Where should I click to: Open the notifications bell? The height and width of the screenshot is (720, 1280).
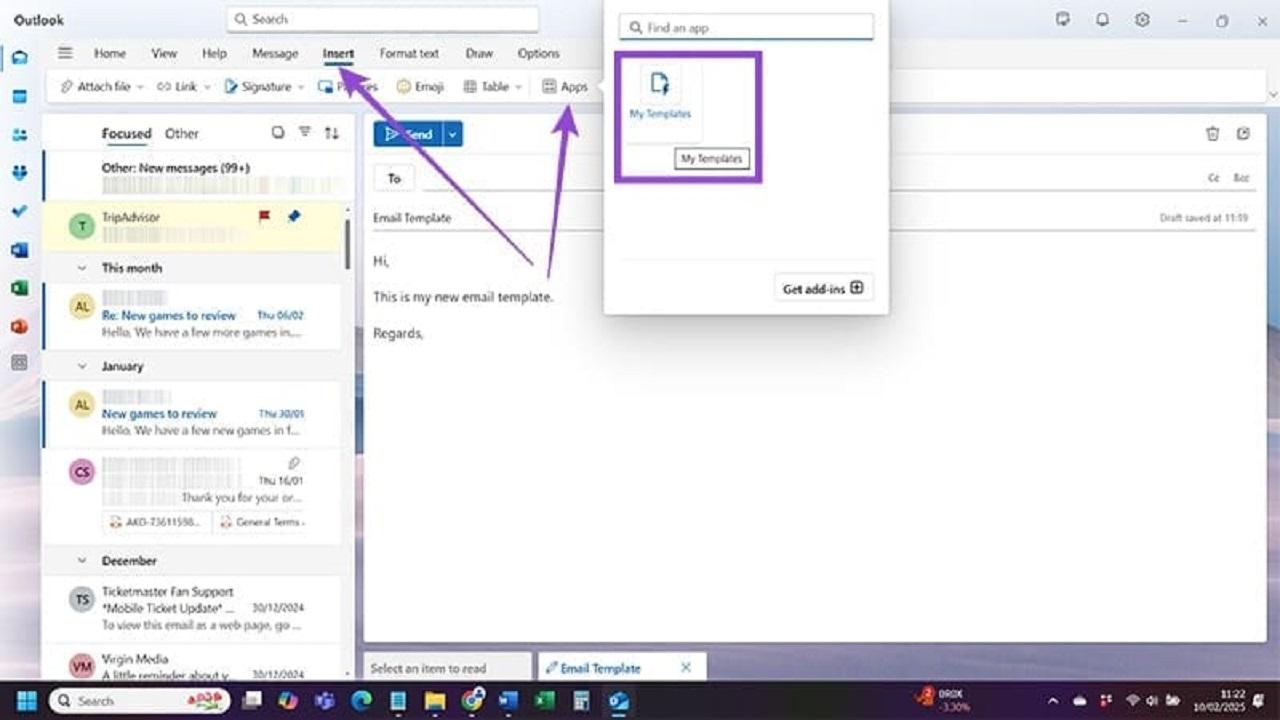pyautogui.click(x=1102, y=20)
